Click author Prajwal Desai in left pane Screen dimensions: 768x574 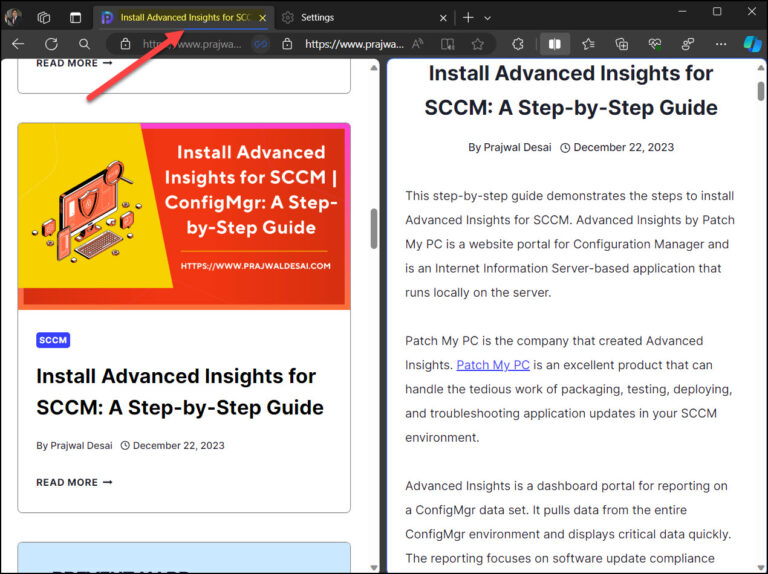81,446
